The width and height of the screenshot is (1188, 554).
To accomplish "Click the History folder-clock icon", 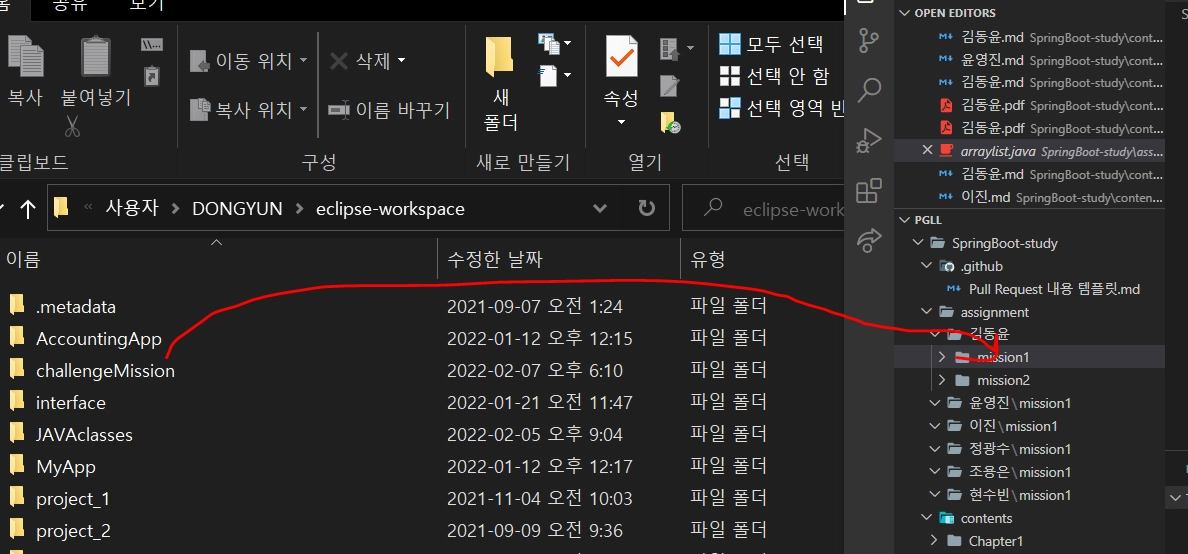I will (670, 123).
